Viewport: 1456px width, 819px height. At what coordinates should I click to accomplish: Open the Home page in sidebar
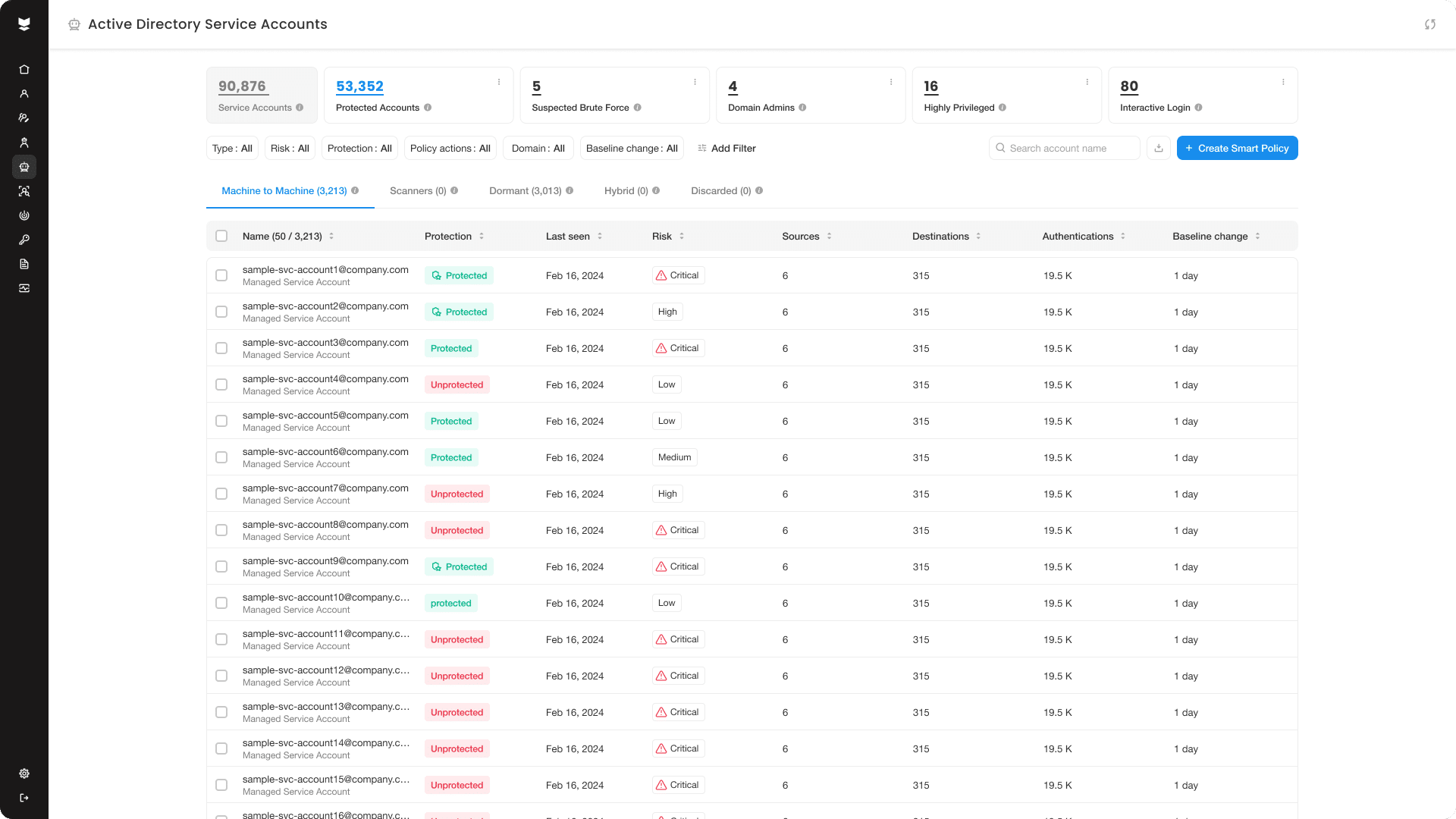point(24,70)
